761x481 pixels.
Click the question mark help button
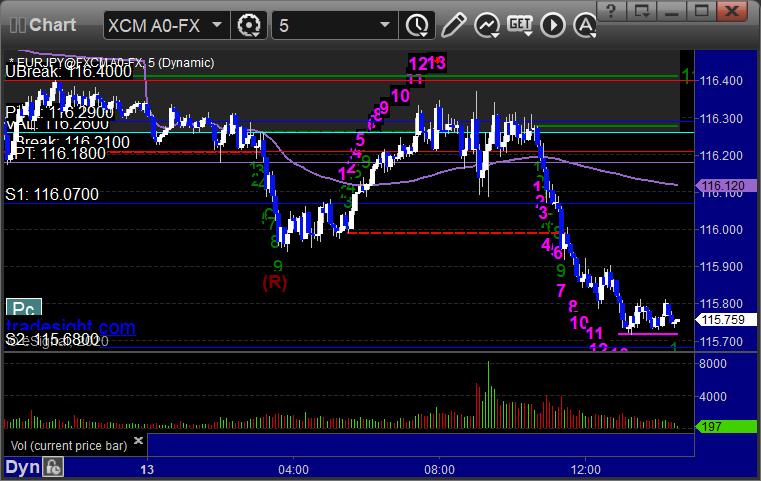tap(611, 11)
